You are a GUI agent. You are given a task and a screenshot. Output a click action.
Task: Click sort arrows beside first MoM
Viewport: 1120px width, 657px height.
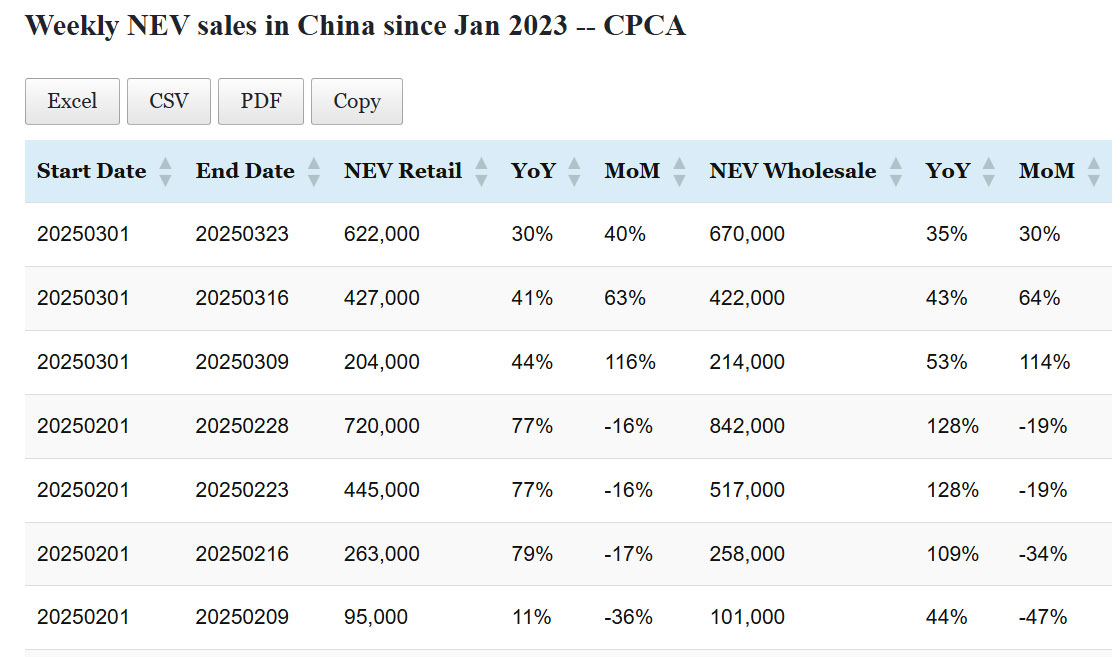679,172
